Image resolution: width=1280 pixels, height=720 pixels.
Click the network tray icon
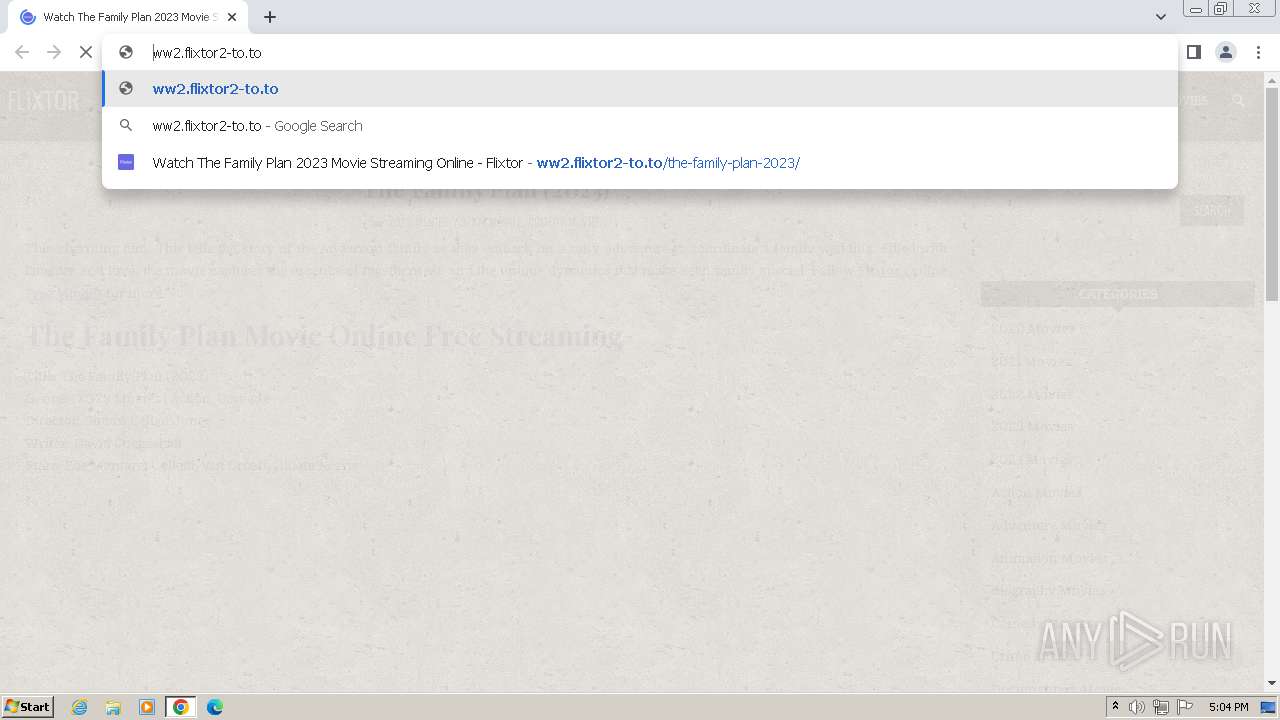pos(1161,707)
